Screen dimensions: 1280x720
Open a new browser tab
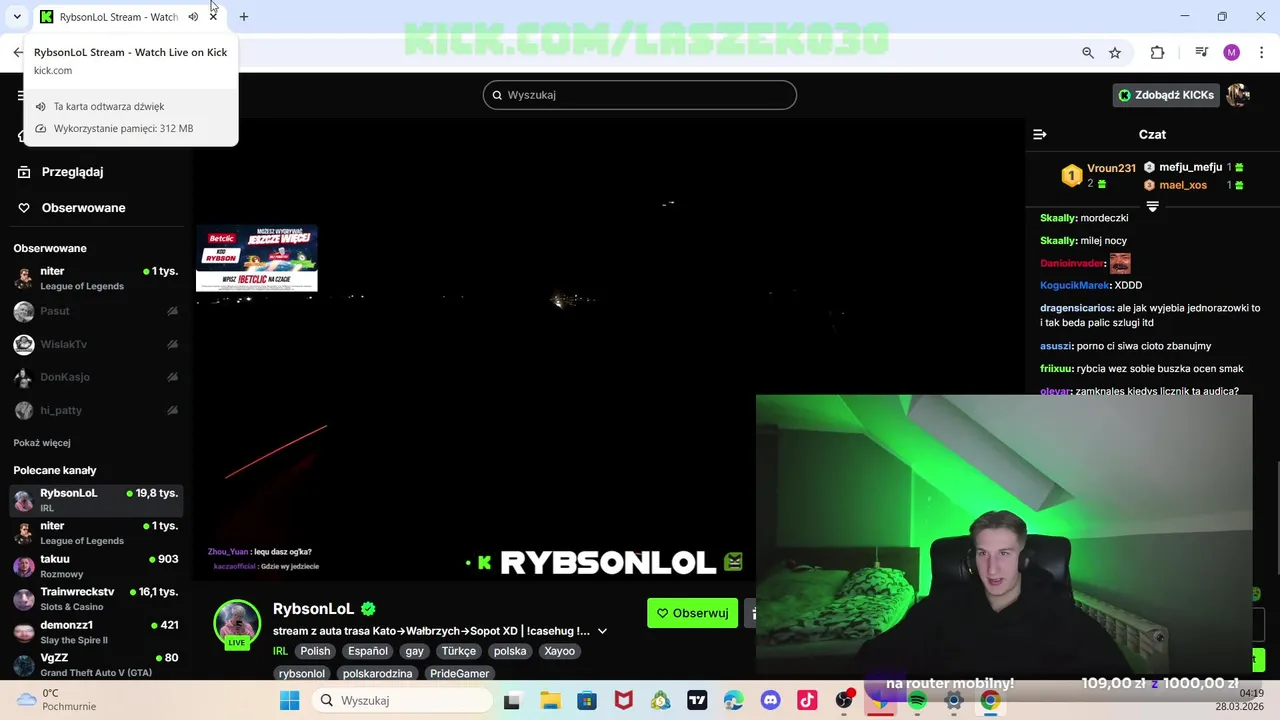point(244,17)
